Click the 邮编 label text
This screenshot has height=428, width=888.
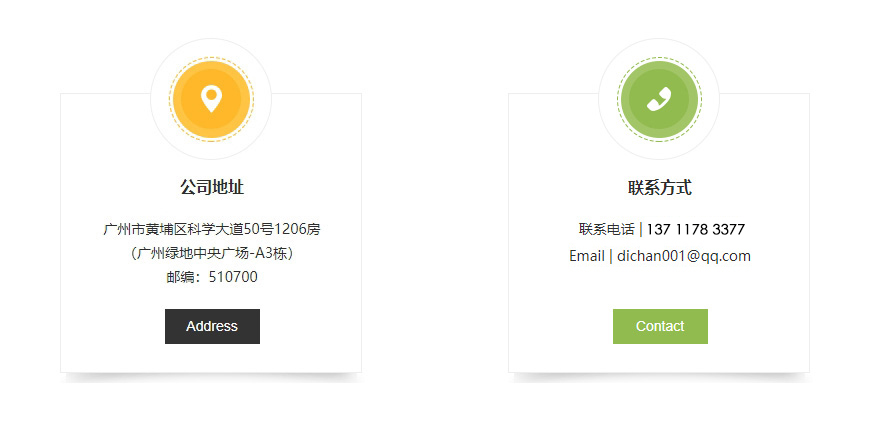coord(180,277)
